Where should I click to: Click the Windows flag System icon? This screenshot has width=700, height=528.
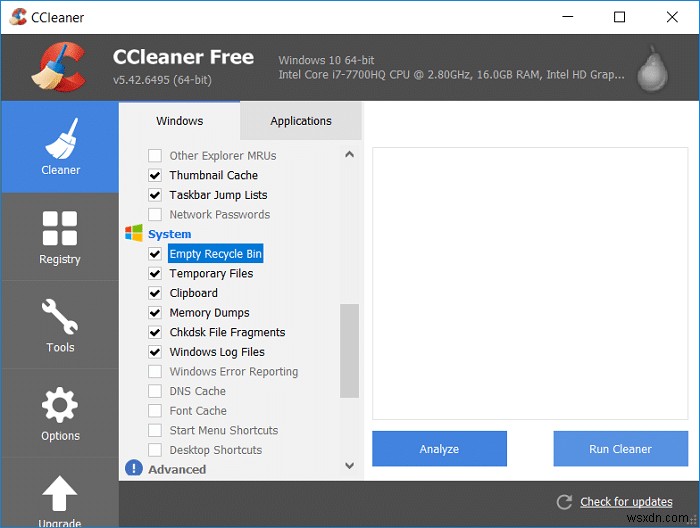click(134, 233)
